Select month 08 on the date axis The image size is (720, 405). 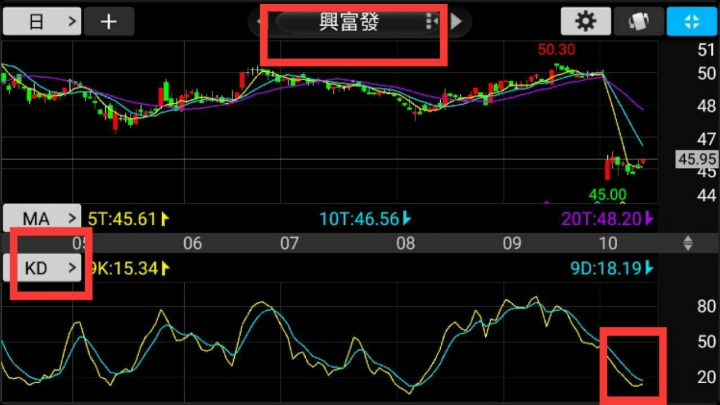405,243
